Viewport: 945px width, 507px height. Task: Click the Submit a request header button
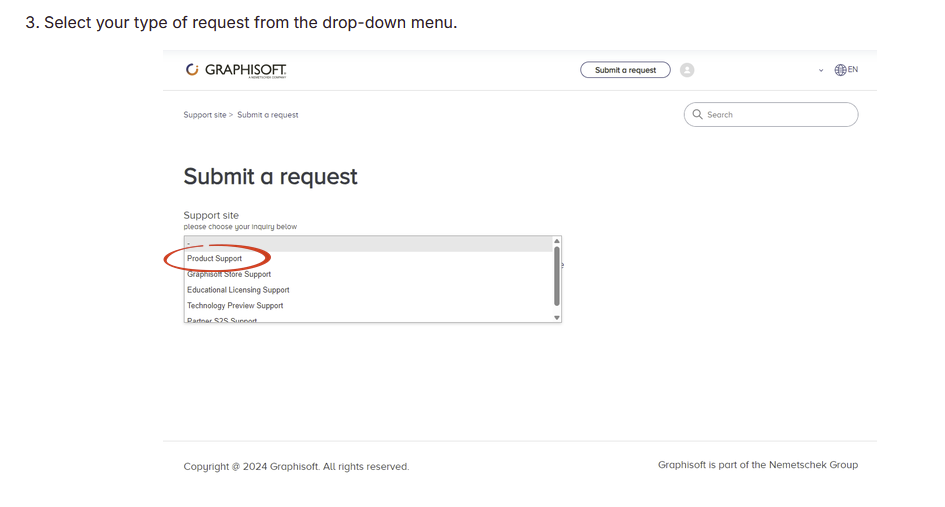tap(625, 70)
